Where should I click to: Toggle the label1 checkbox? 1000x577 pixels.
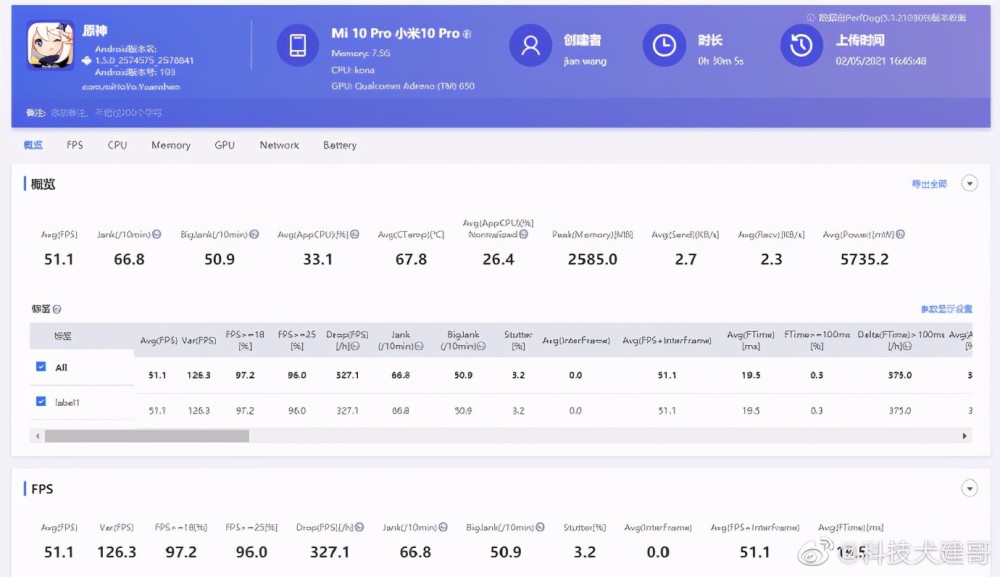[x=41, y=402]
